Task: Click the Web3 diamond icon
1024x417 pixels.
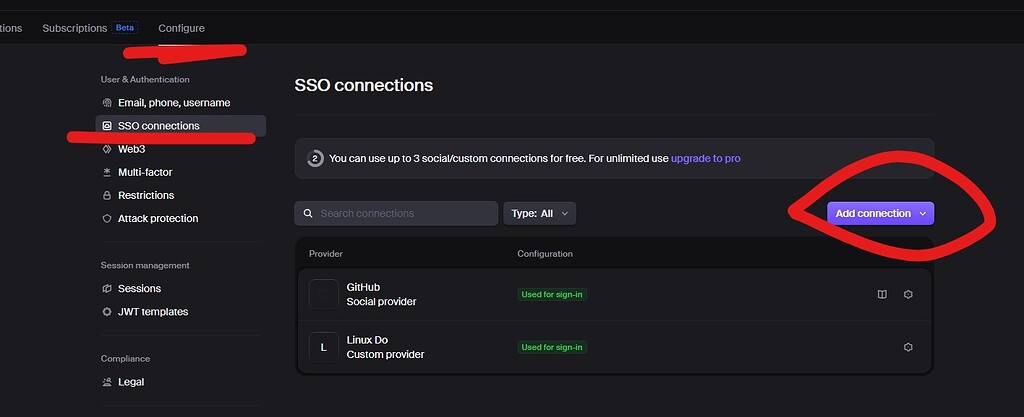Action: click(107, 149)
